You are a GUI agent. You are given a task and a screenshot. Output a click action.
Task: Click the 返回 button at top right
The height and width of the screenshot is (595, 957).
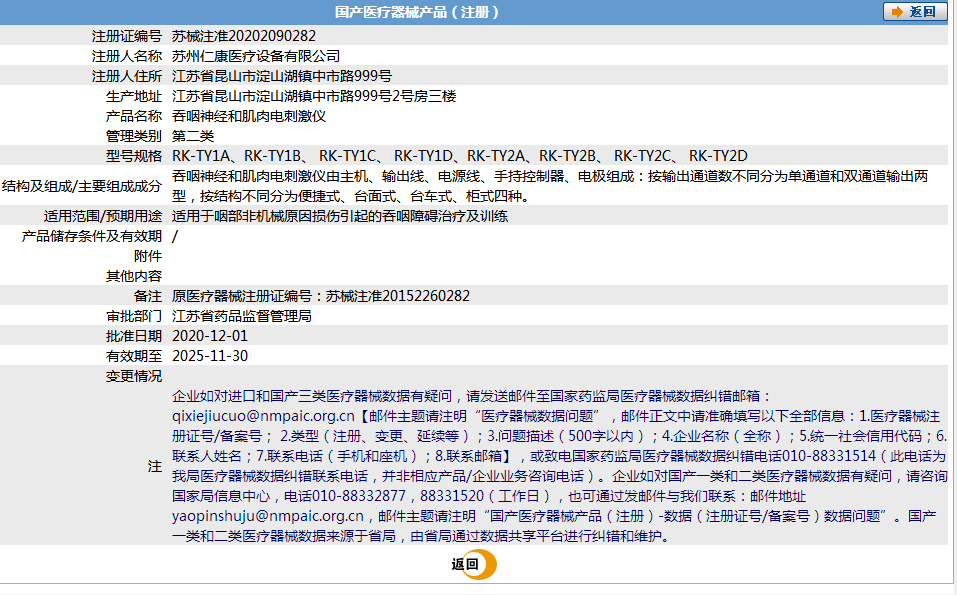(914, 12)
